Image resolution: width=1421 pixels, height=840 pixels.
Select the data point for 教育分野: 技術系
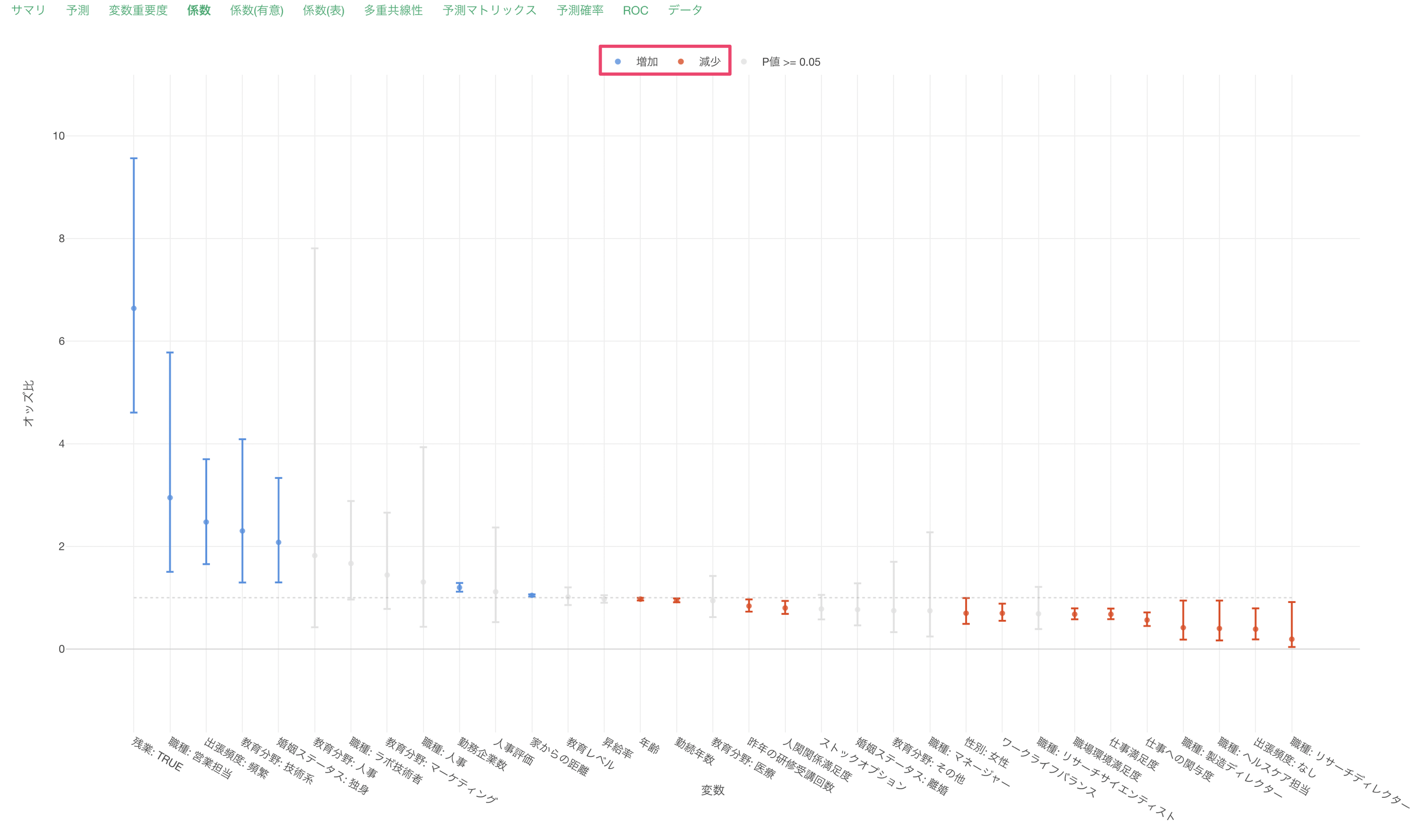[242, 531]
